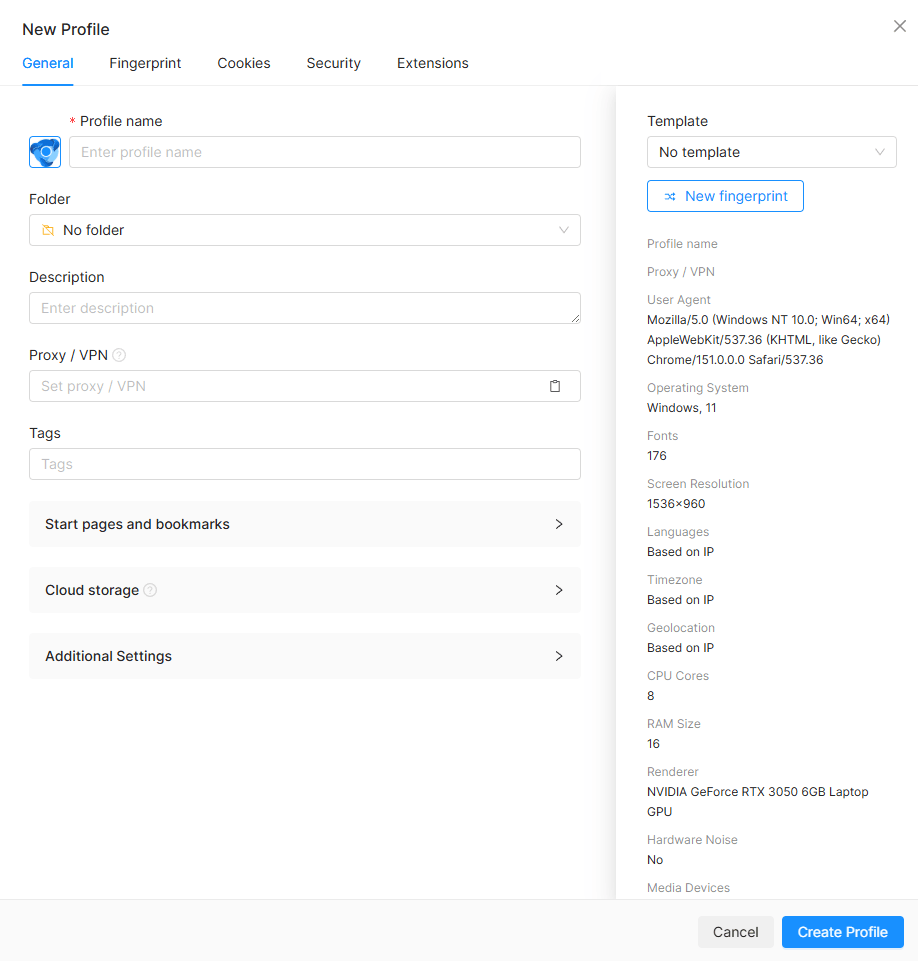
Task: Click the Geolocation label in summary
Action: [x=681, y=628]
